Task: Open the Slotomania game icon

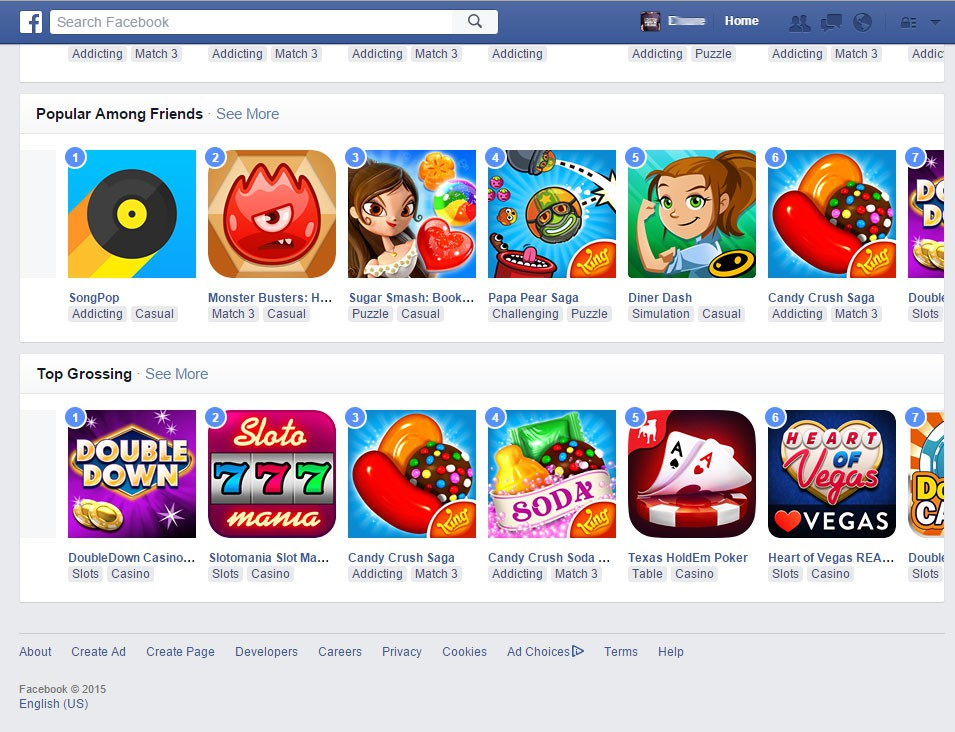Action: (x=272, y=474)
